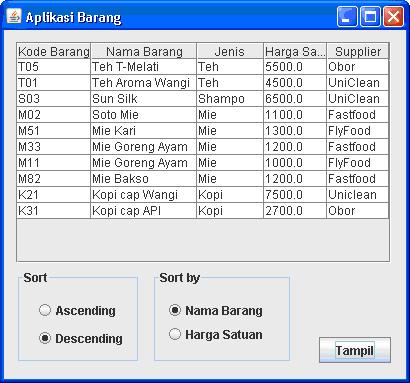
Task: Click the price cell 1300.0
Action: click(295, 131)
